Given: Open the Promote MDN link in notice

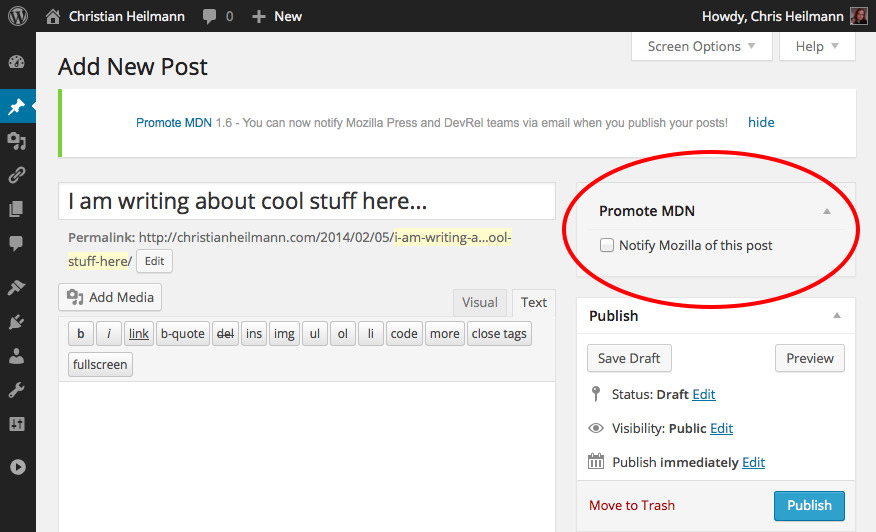Looking at the screenshot, I should coord(174,123).
